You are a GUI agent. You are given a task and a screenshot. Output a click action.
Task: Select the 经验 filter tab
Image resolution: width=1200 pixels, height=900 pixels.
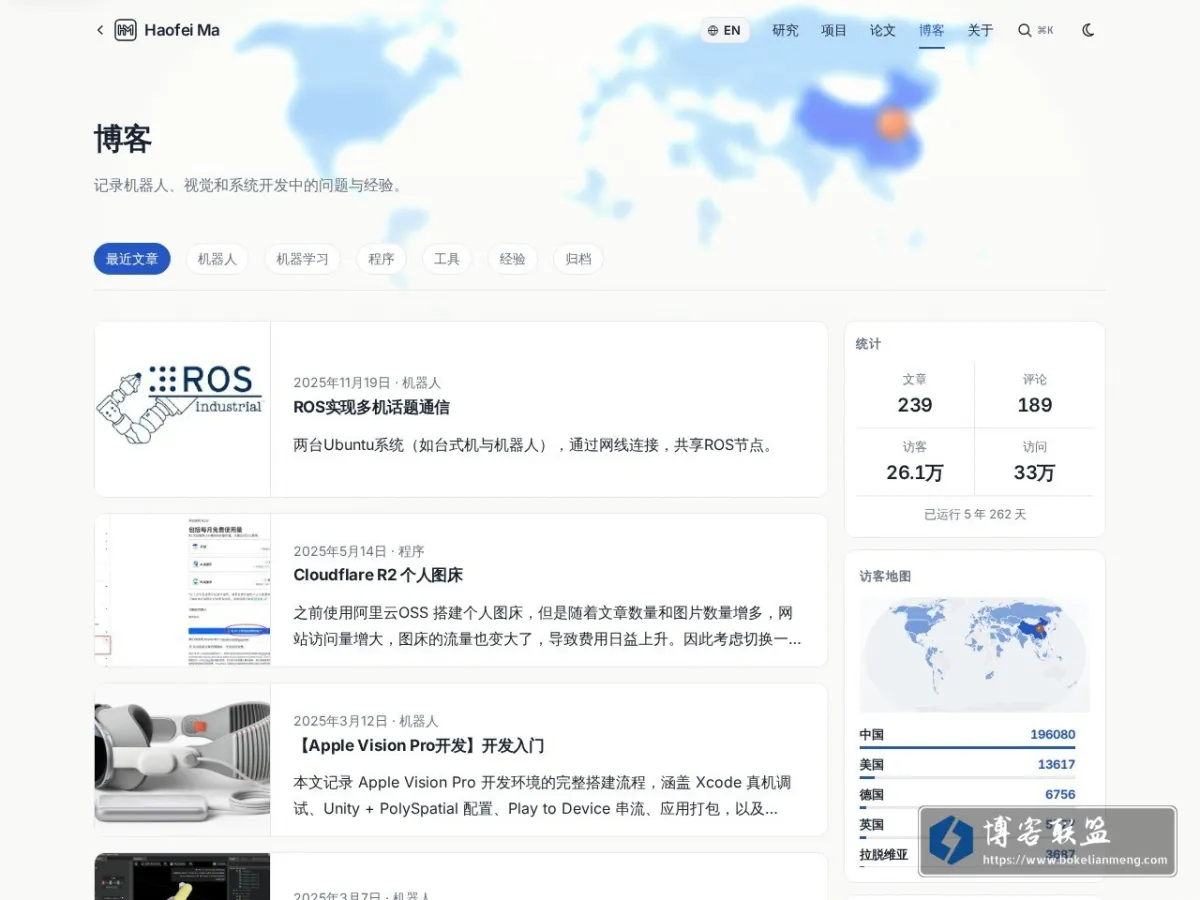[512, 259]
